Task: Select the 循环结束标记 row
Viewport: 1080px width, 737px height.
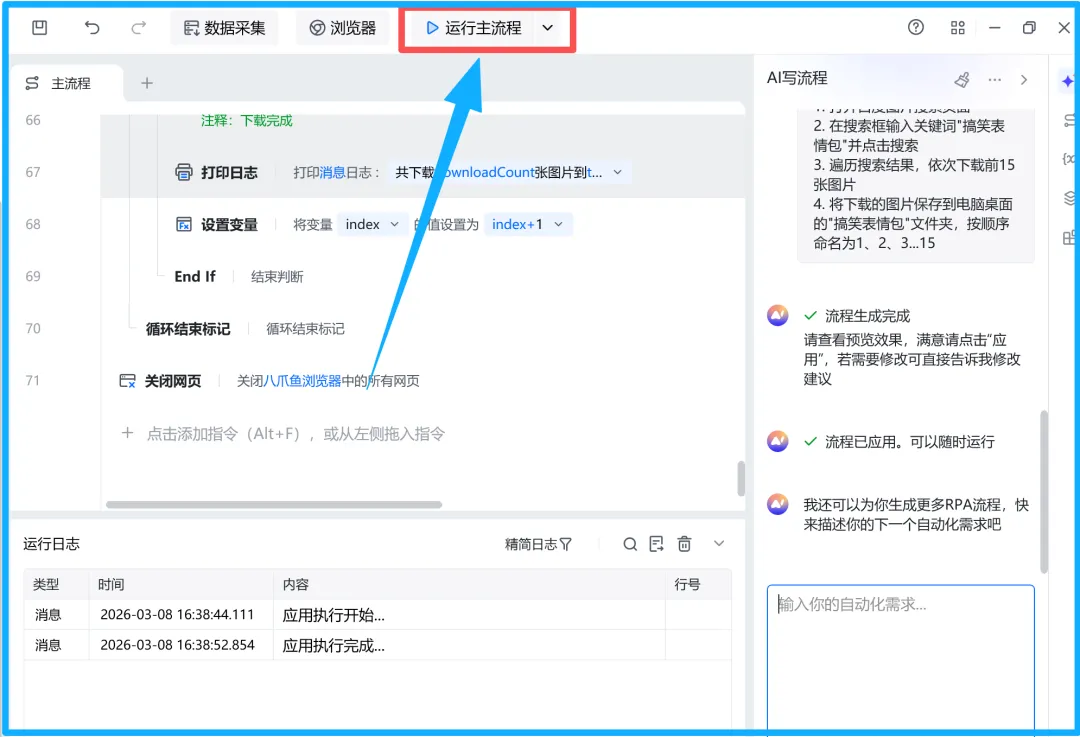Action: (423, 329)
